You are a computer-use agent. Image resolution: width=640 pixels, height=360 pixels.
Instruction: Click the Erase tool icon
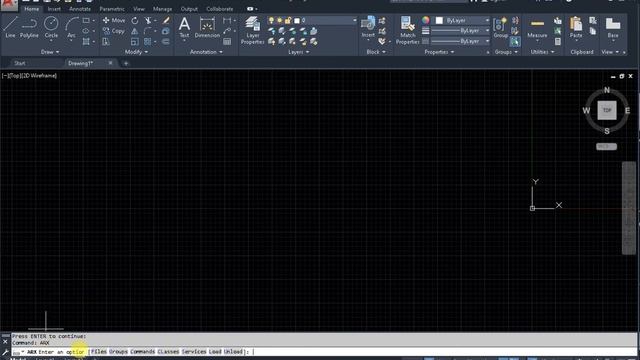click(x=166, y=20)
